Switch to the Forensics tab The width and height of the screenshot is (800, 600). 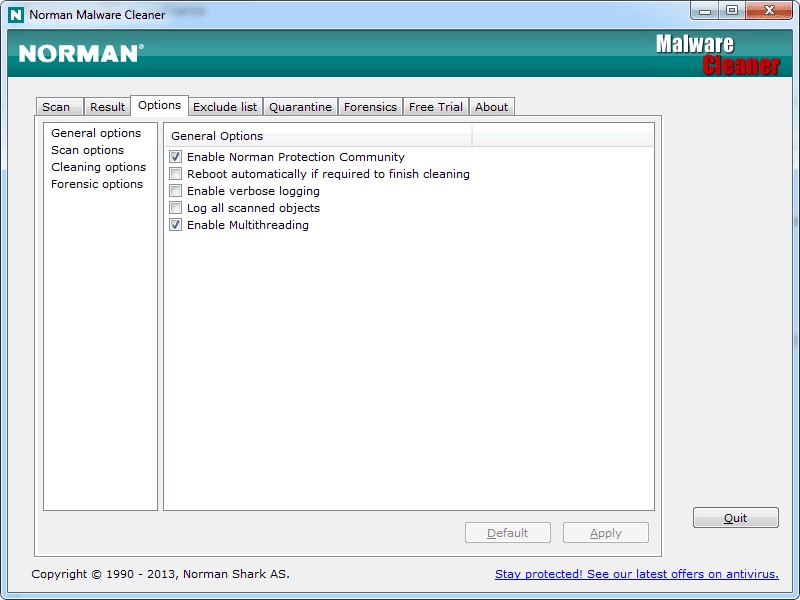point(370,107)
